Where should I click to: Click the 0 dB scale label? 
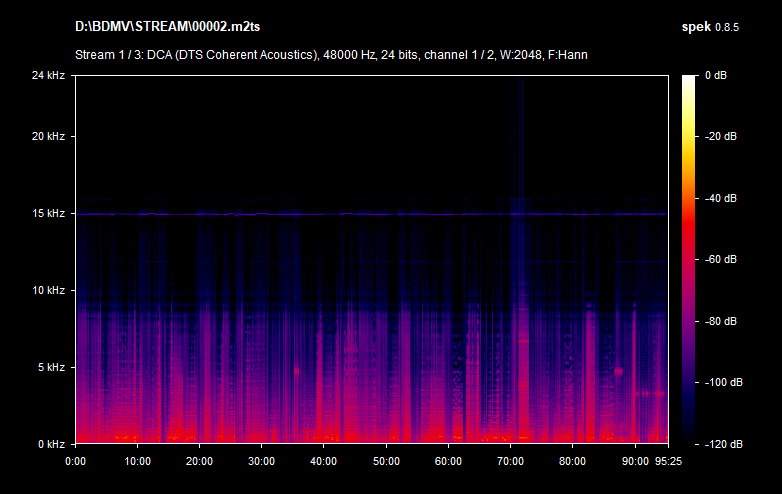click(x=718, y=76)
